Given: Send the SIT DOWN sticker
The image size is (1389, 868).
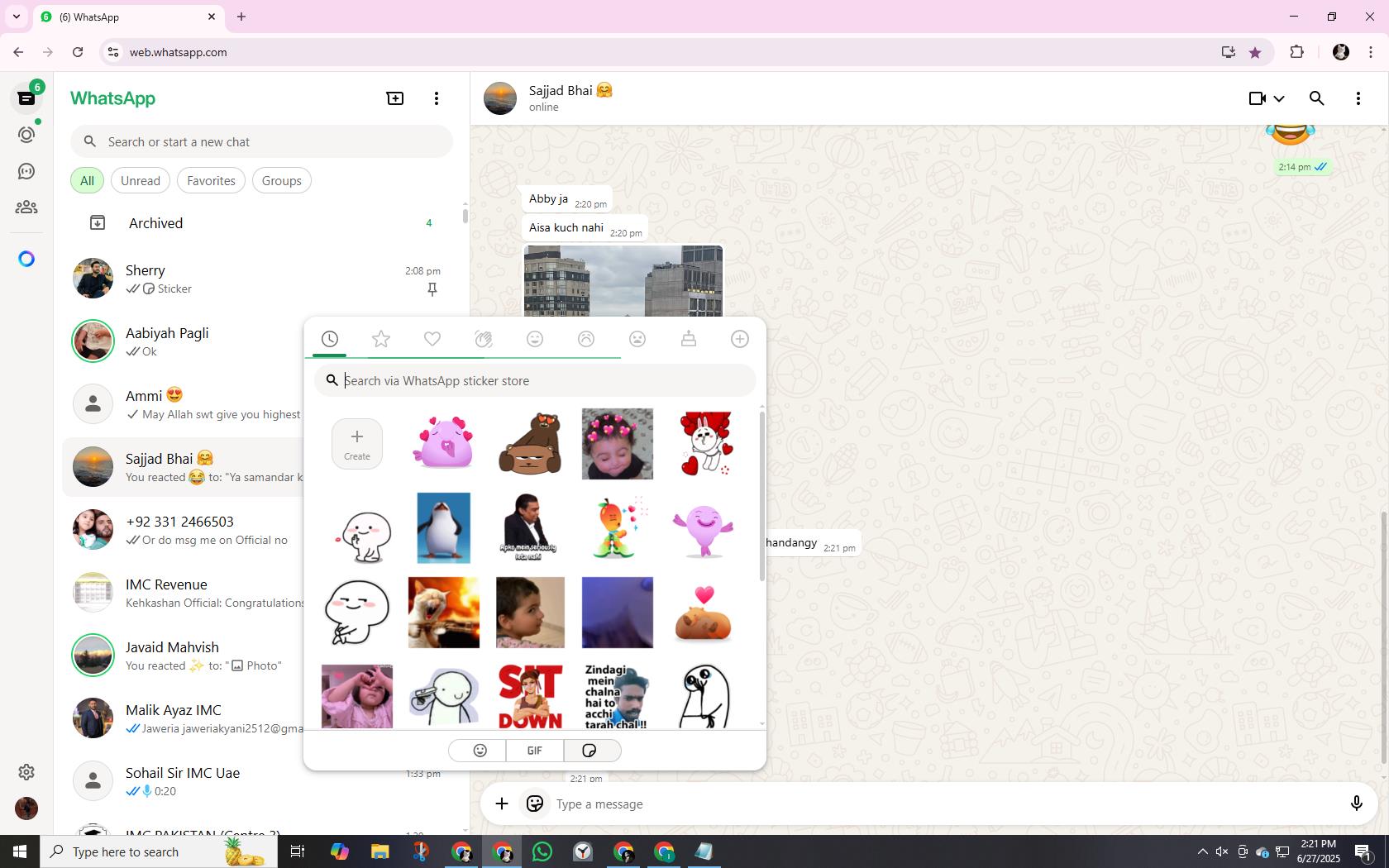Looking at the screenshot, I should tap(530, 696).
